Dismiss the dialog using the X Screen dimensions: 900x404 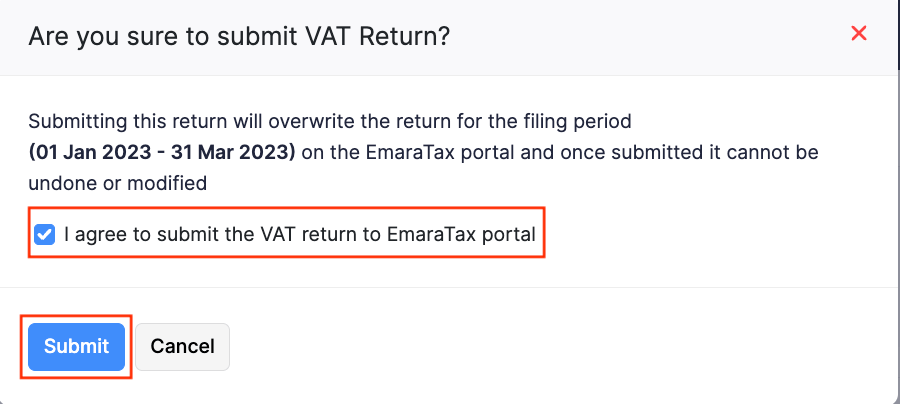(858, 34)
